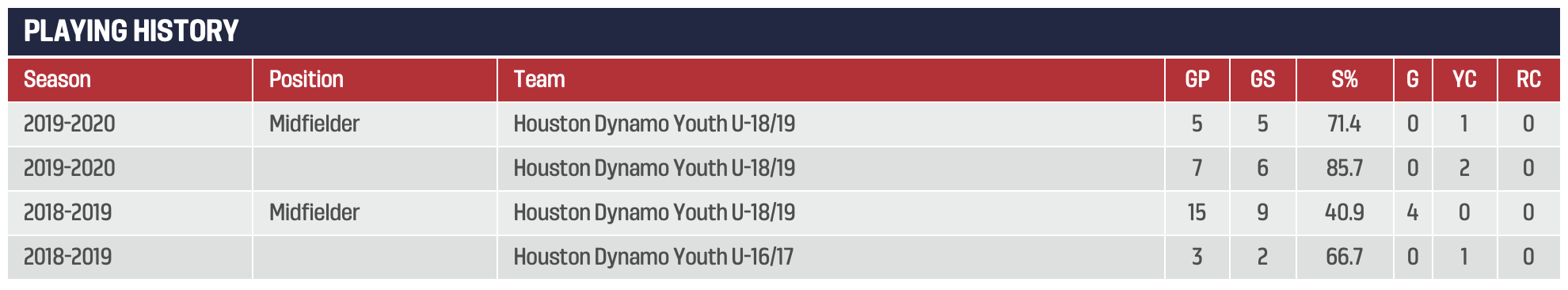This screenshot has width=1568, height=290.
Task: Open Houston Dynamo Youth U-16/17 team
Action: point(653,257)
